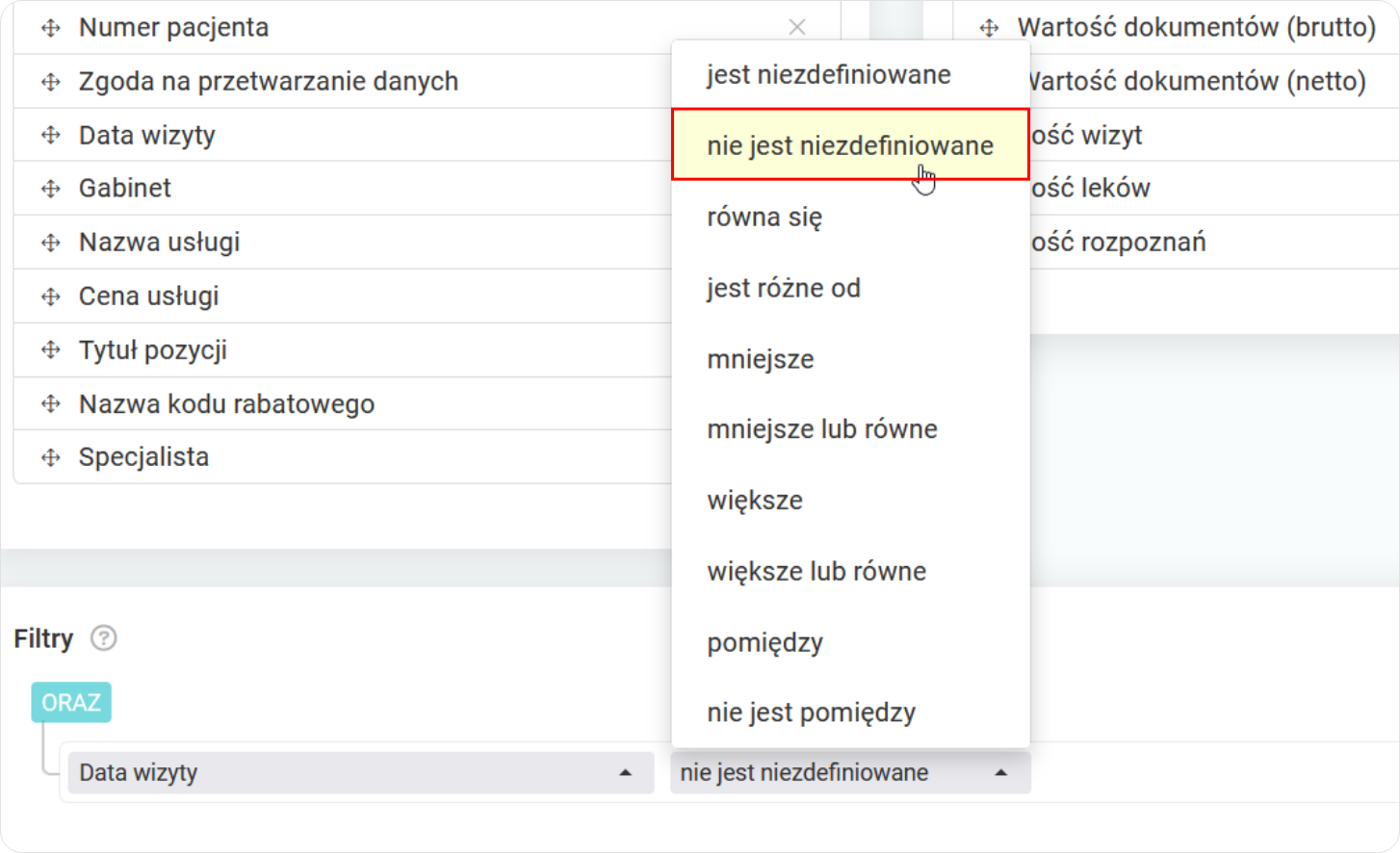This screenshot has height=853, width=1400.
Task: Remove Numer pacjenta with the X icon
Action: 796,28
